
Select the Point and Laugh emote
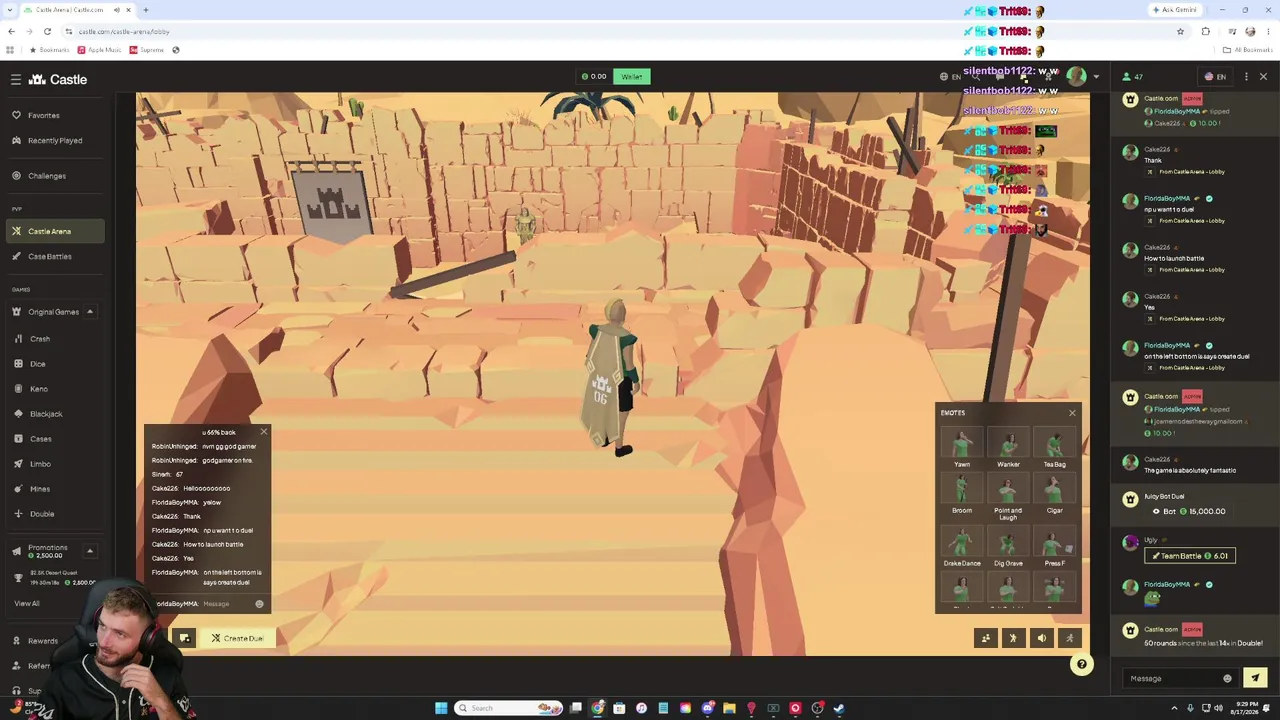pos(1008,497)
